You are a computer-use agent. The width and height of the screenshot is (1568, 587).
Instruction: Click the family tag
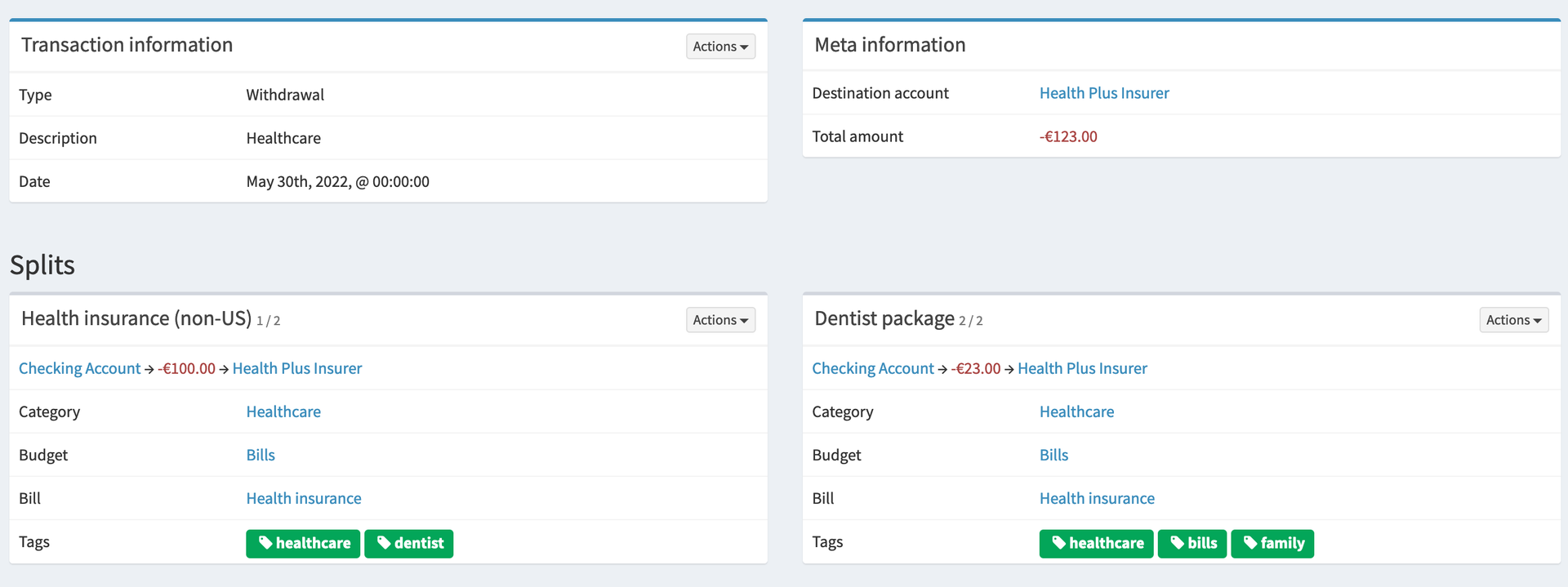tap(1272, 544)
